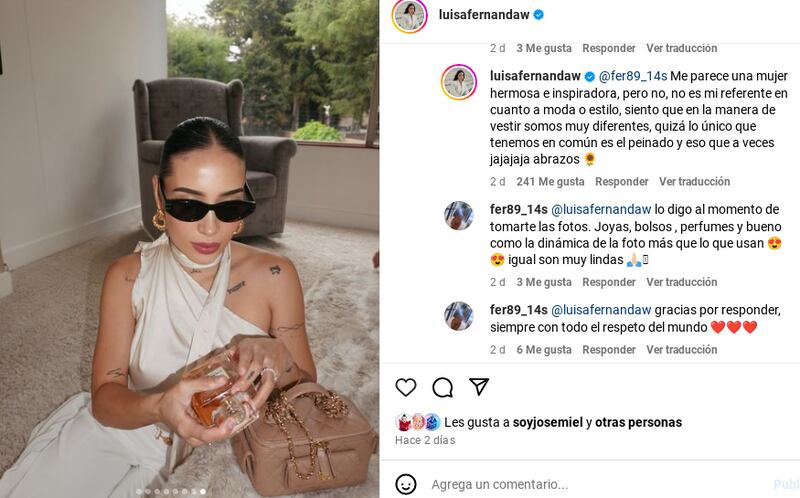Open the luisafernandaw username in the header
Viewport: 800px width, 498px height.
coord(484,15)
